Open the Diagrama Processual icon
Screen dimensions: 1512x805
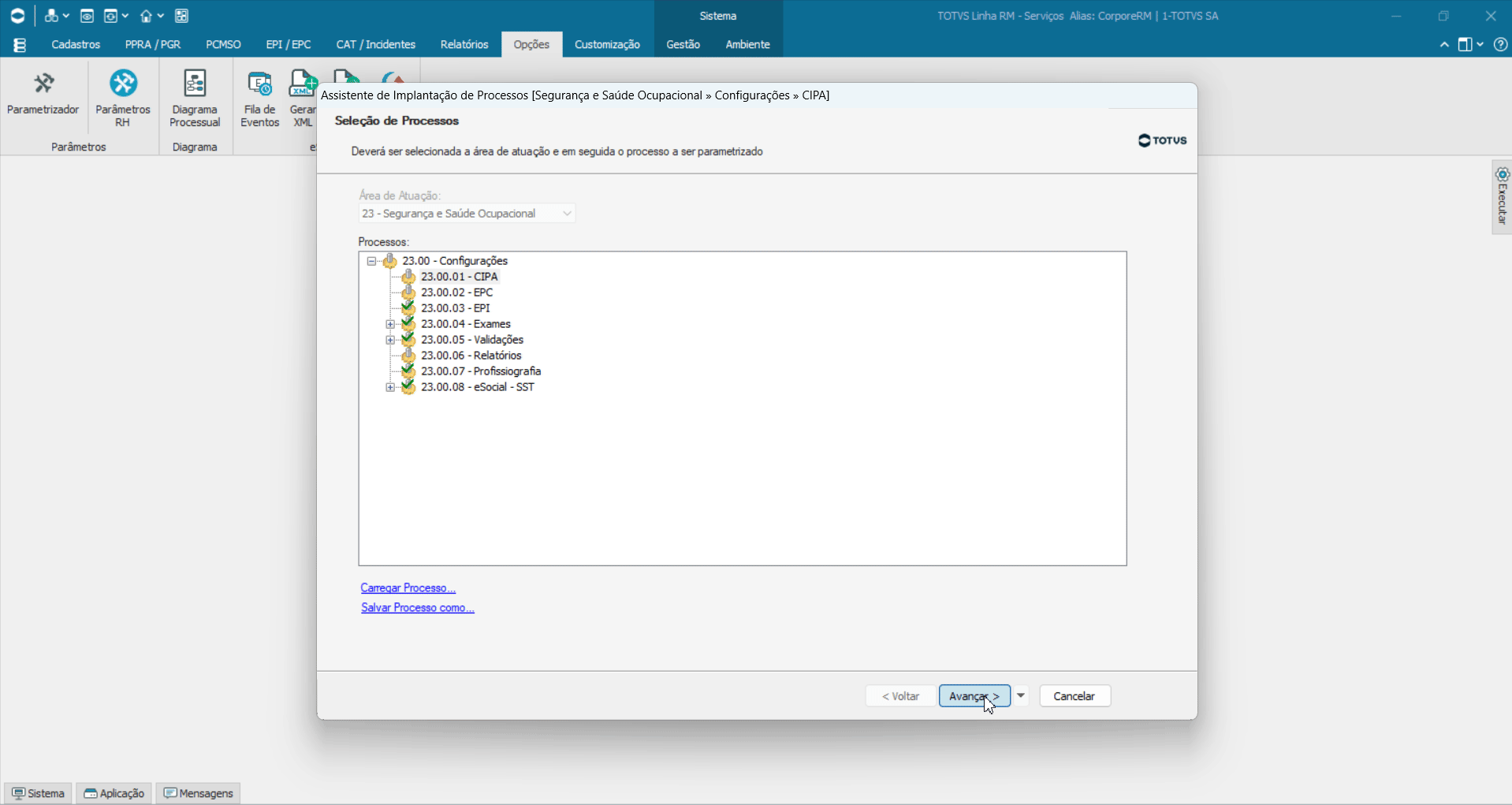pyautogui.click(x=195, y=99)
